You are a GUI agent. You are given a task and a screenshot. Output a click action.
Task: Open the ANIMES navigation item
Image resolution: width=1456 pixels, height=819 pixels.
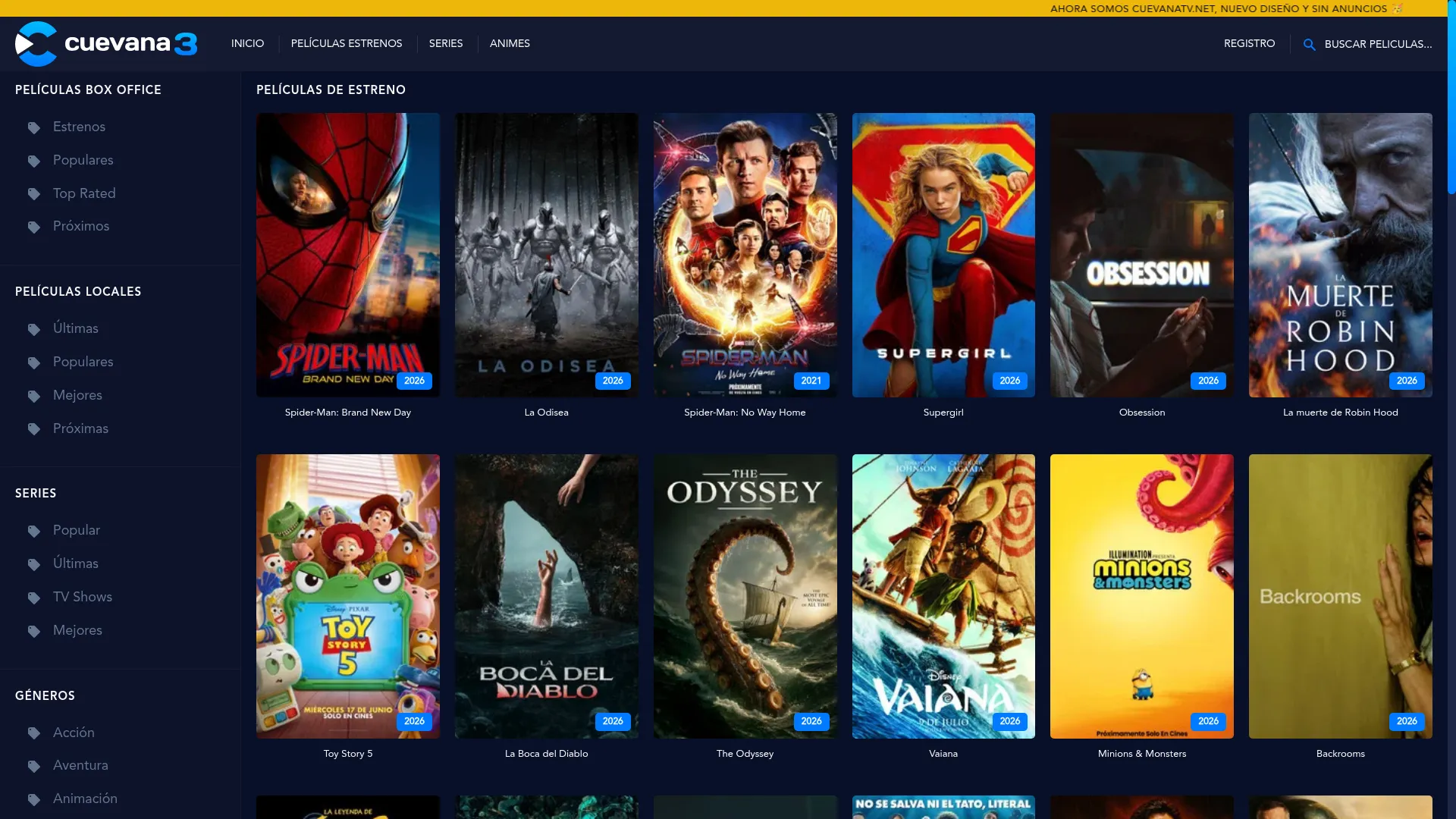(x=510, y=44)
